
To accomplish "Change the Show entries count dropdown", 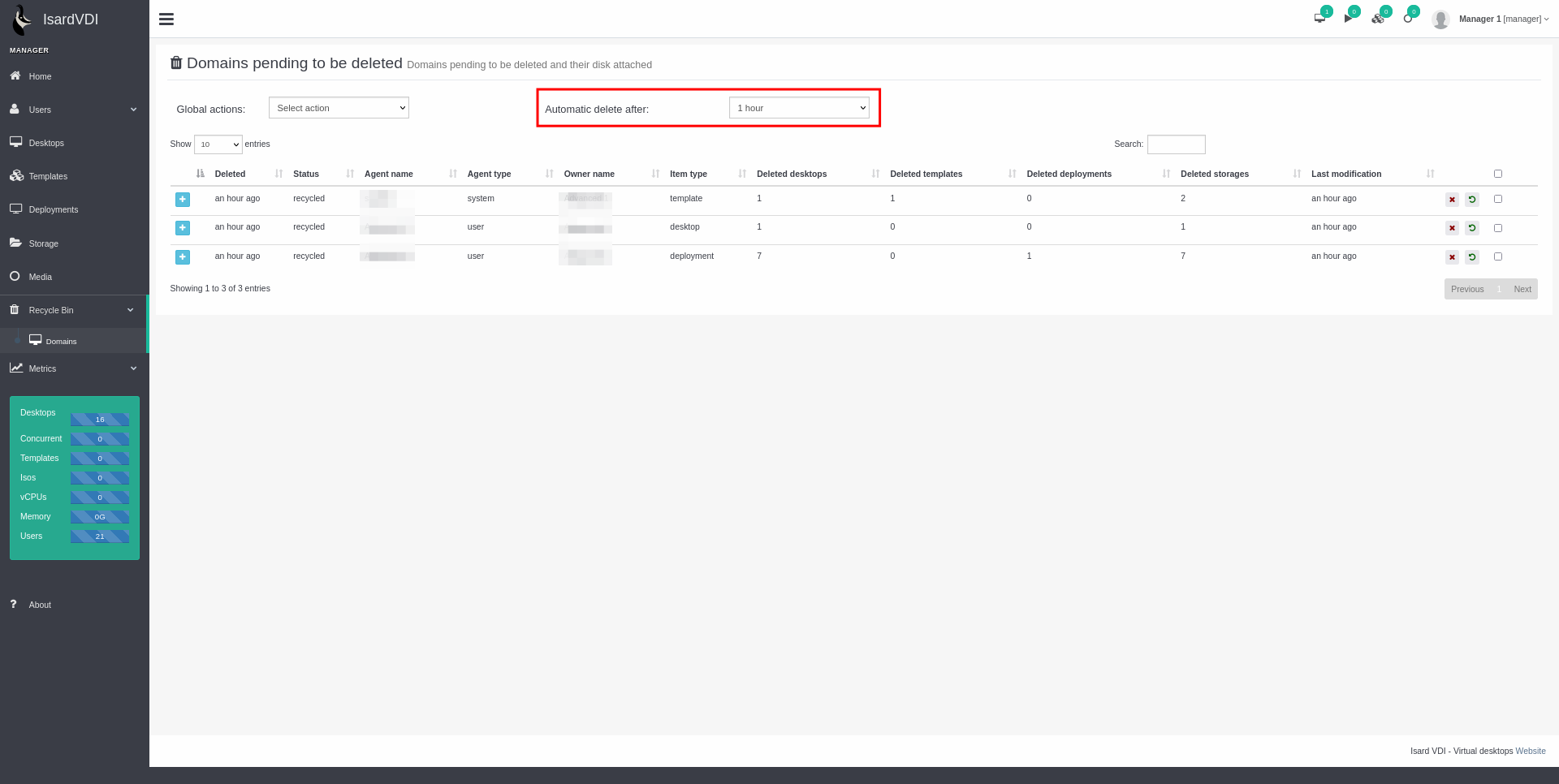I will pyautogui.click(x=218, y=144).
